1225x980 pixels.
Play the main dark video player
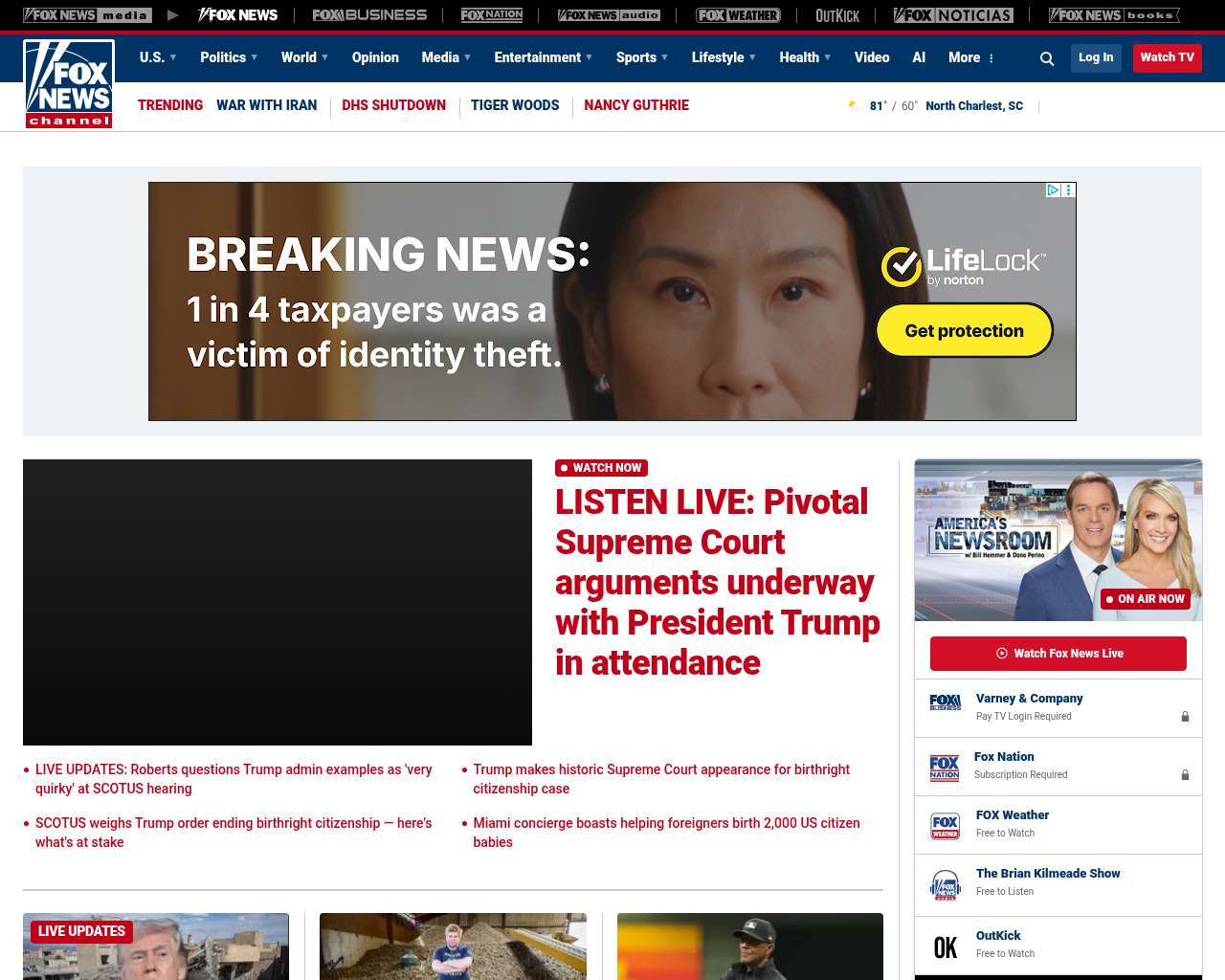click(278, 602)
